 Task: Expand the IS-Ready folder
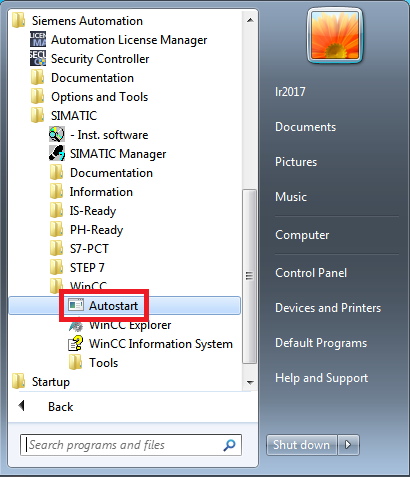83,211
